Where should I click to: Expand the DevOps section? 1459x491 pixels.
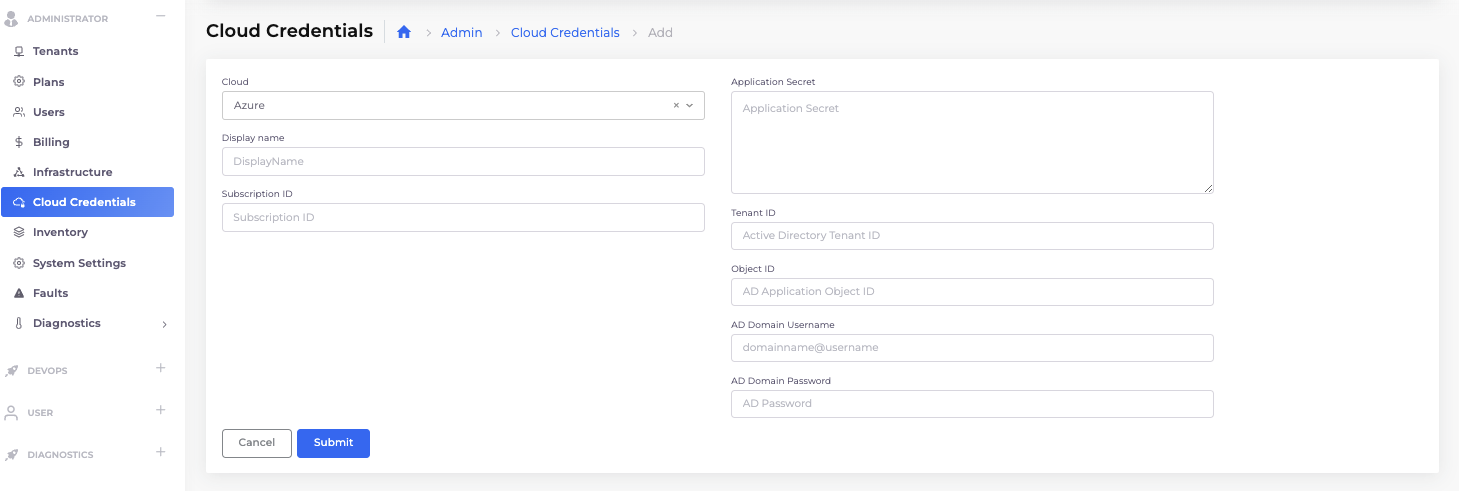point(160,369)
